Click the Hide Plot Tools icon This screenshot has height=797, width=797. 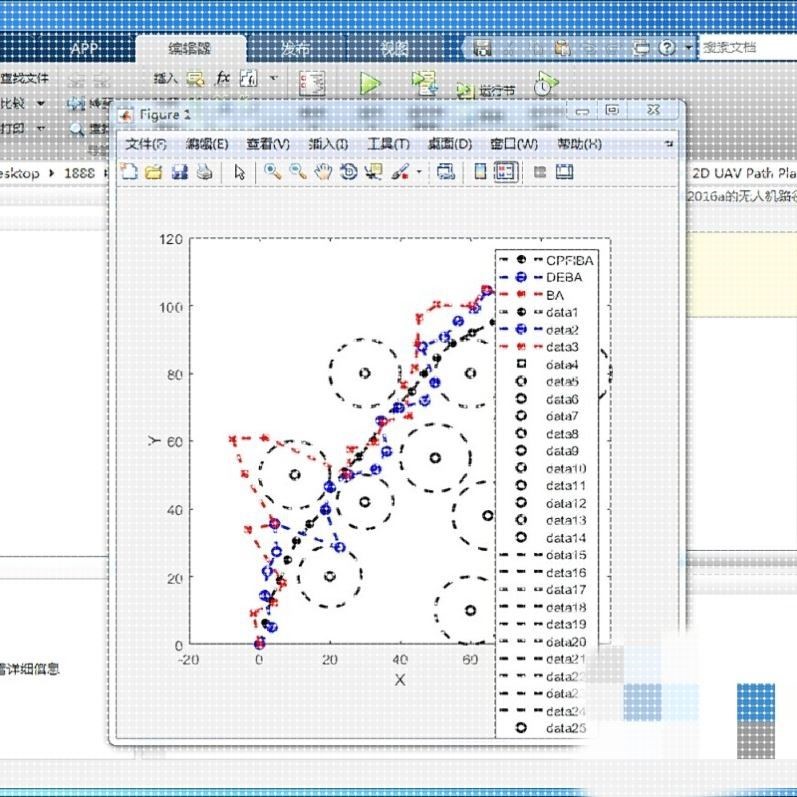coord(540,172)
